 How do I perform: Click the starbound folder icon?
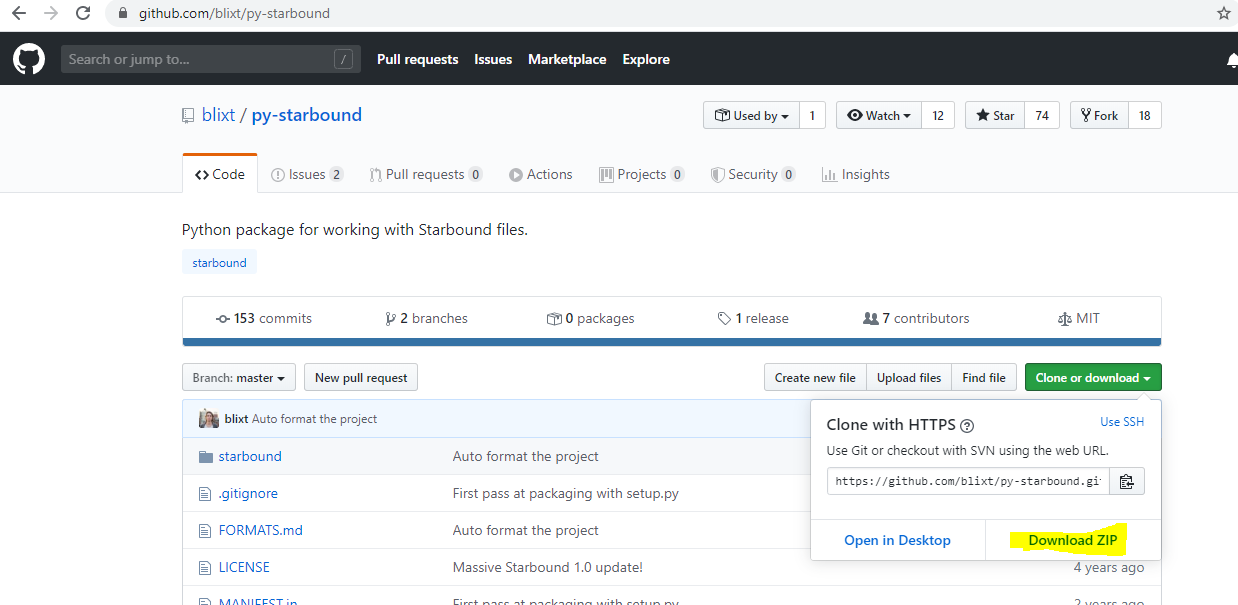pyautogui.click(x=206, y=456)
